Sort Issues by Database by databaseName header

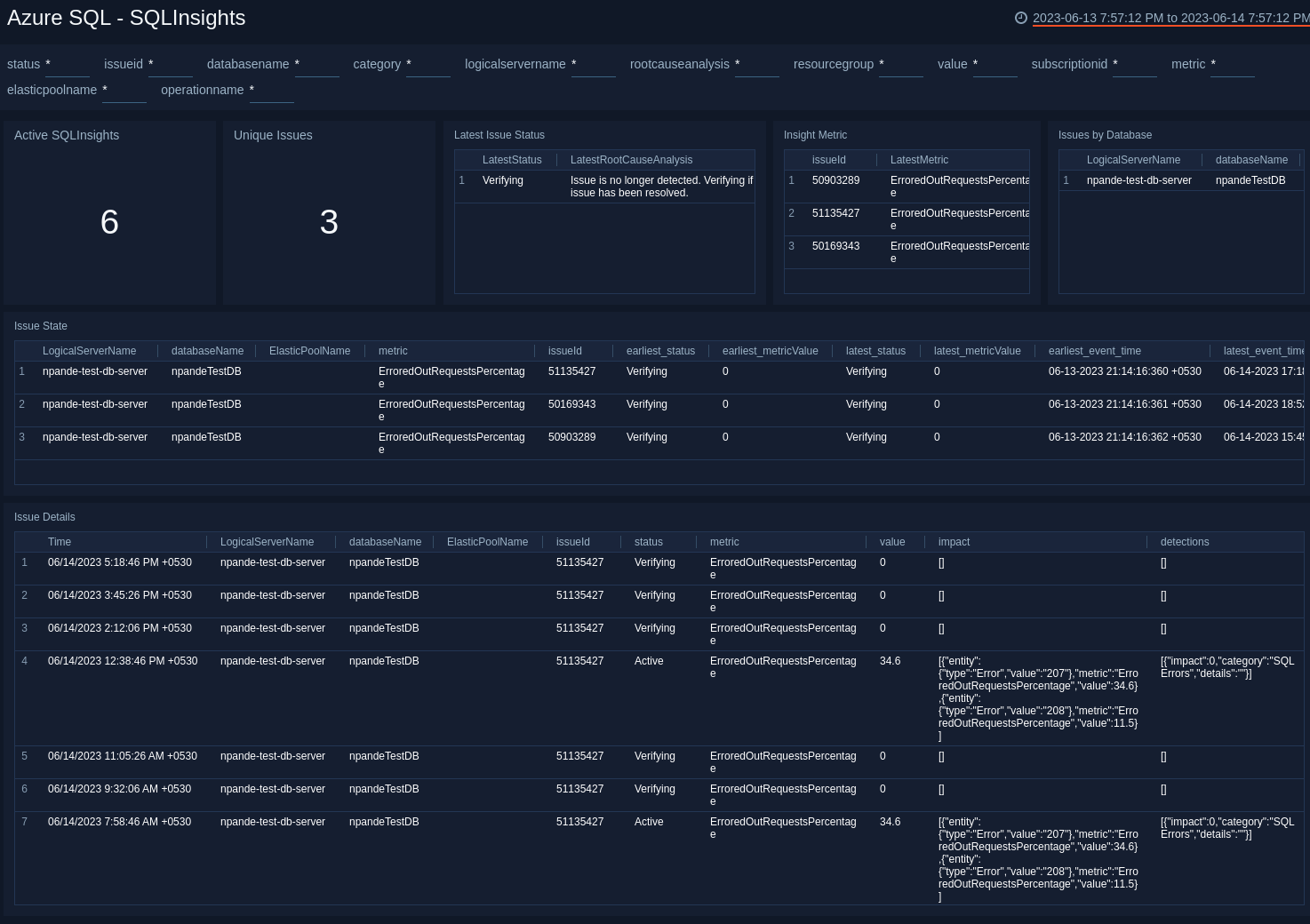tap(1251, 160)
